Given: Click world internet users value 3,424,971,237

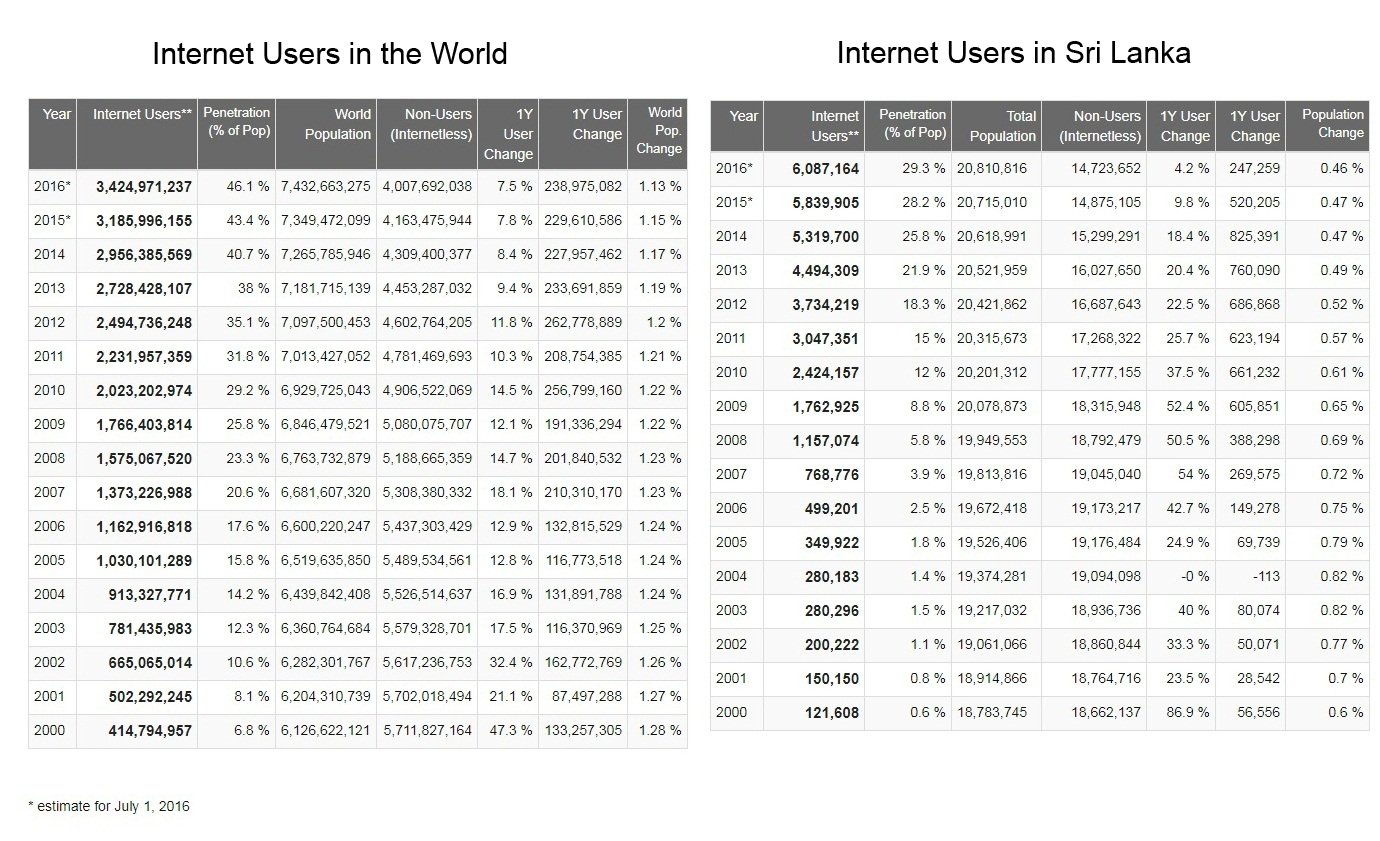Looking at the screenshot, I should (143, 186).
